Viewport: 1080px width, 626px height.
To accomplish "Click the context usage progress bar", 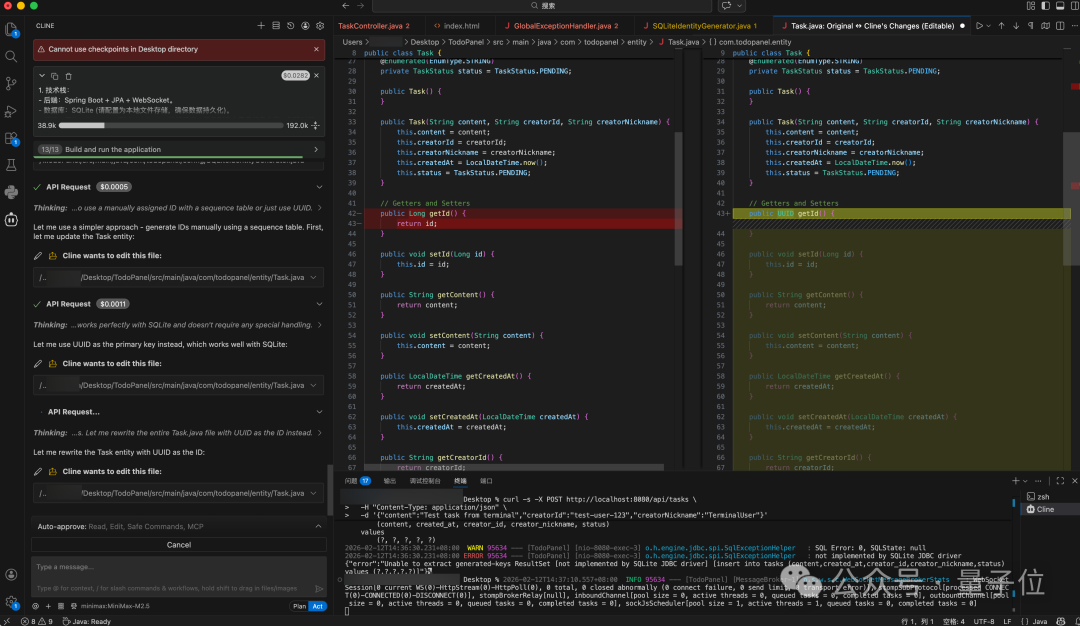I will click(x=171, y=125).
